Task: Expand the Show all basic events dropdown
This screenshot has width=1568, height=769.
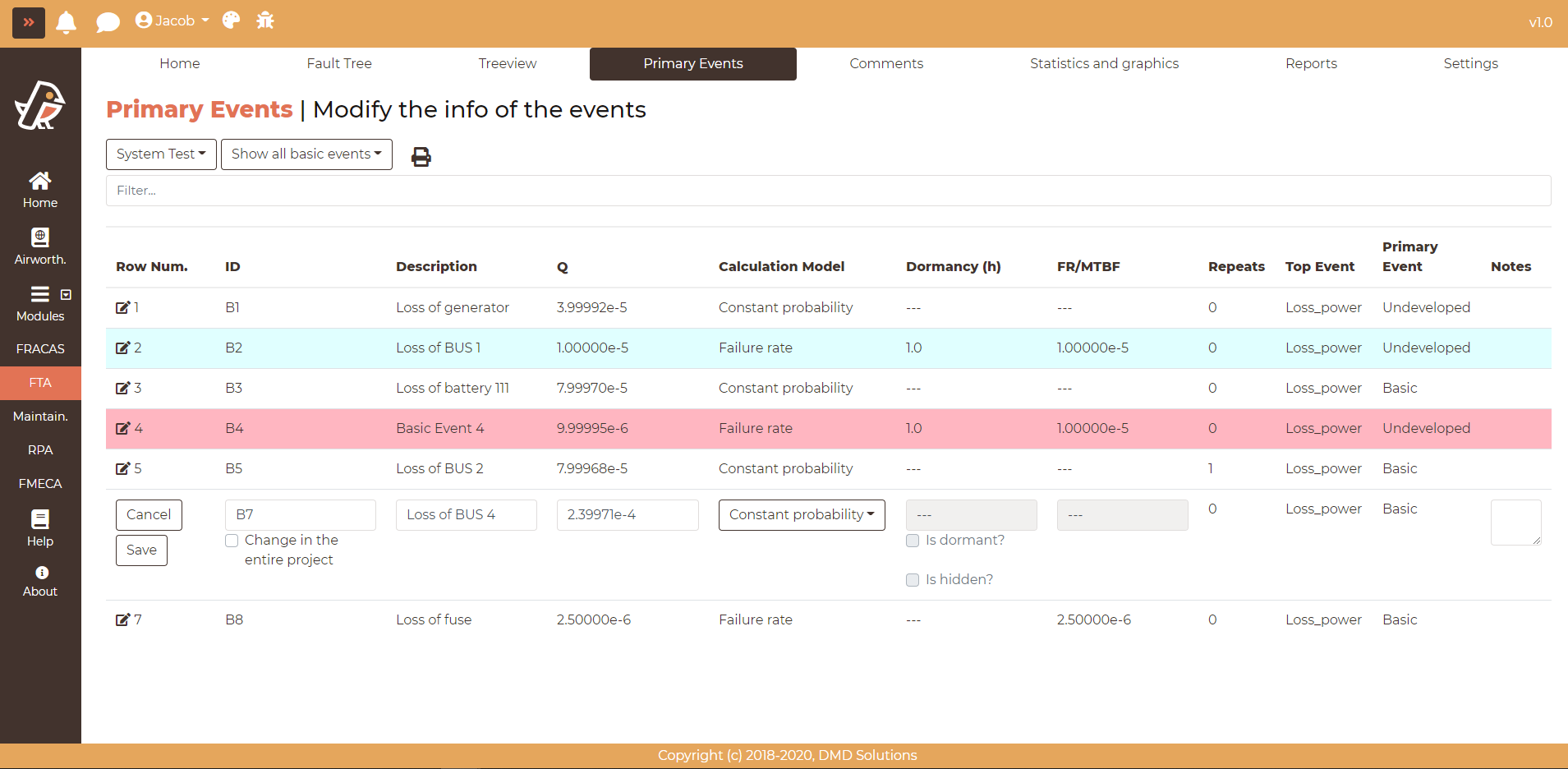Action: (x=306, y=154)
